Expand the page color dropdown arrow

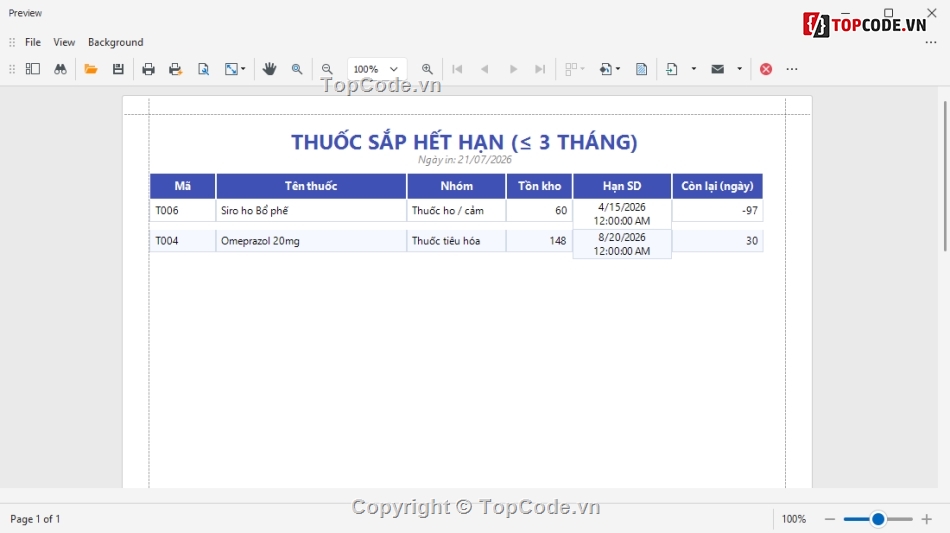pyautogui.click(x=618, y=69)
